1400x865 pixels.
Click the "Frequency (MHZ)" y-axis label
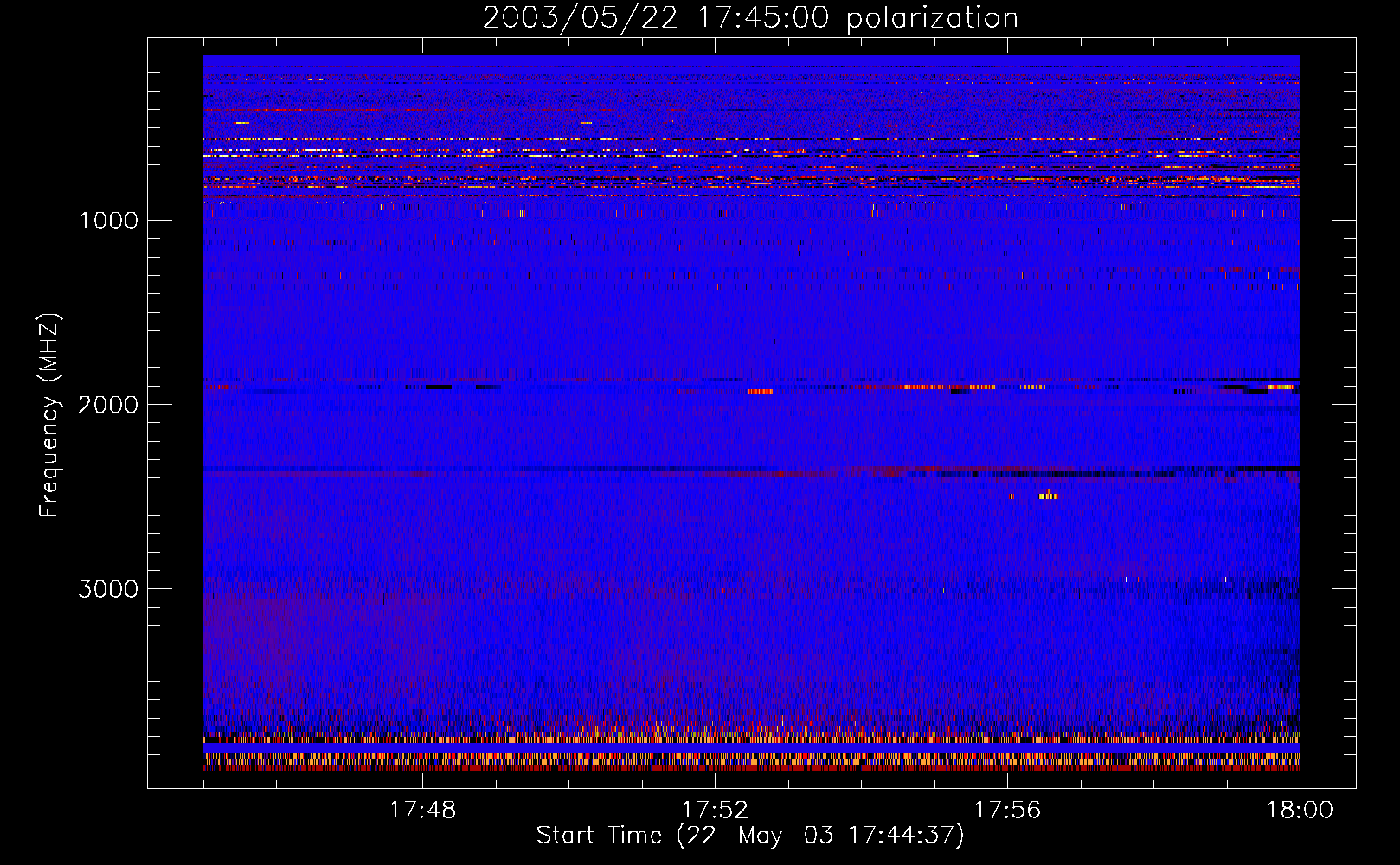50,415
